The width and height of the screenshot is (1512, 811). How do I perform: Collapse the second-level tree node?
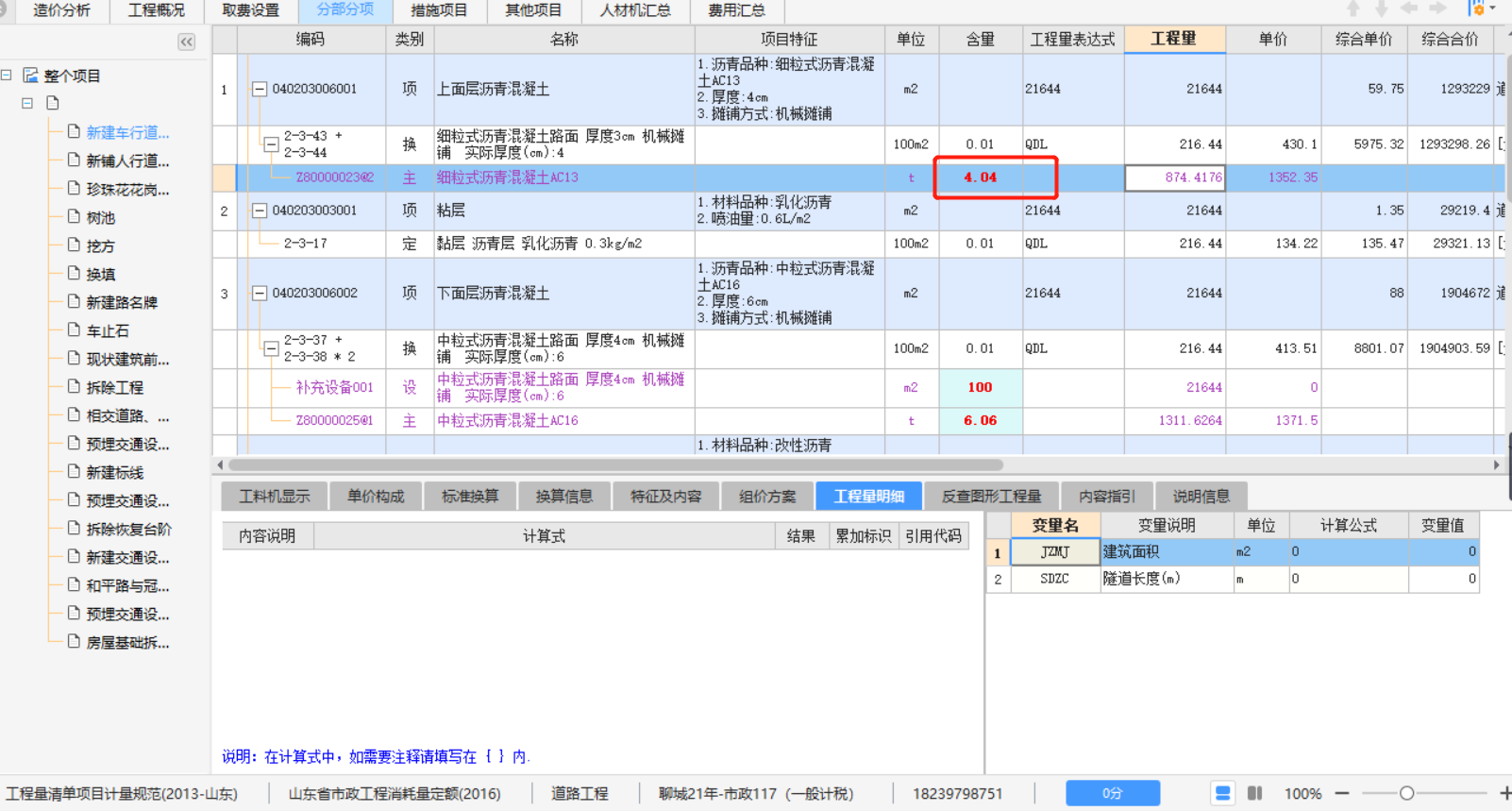[26, 103]
